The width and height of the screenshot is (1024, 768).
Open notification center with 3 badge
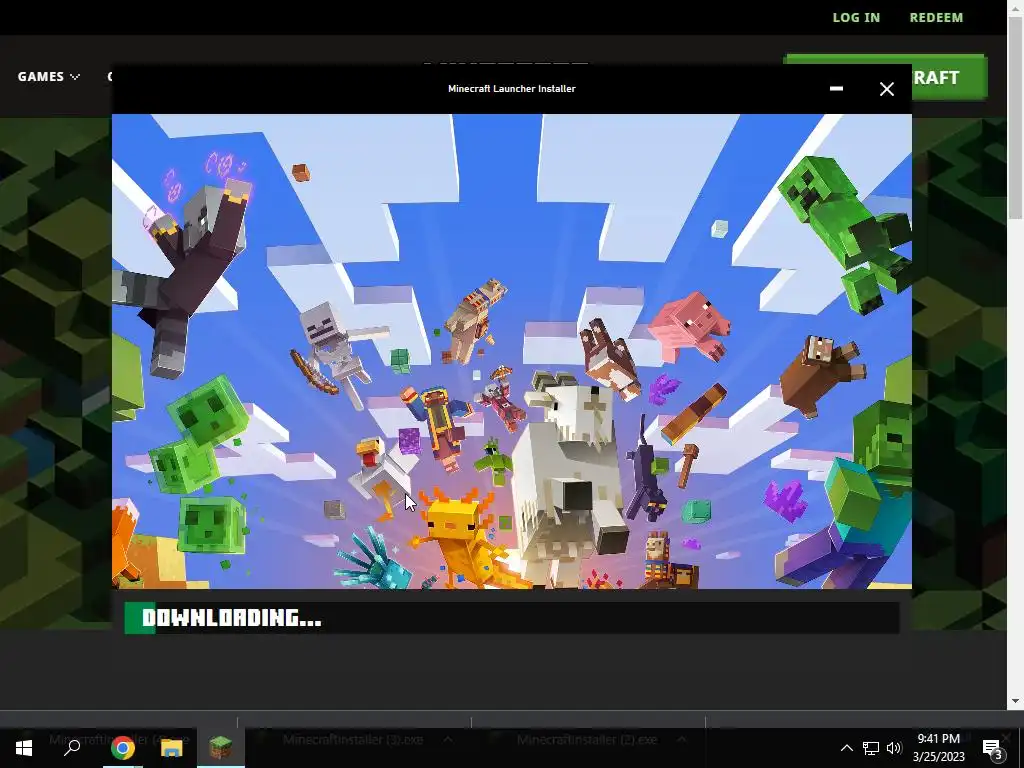(993, 749)
